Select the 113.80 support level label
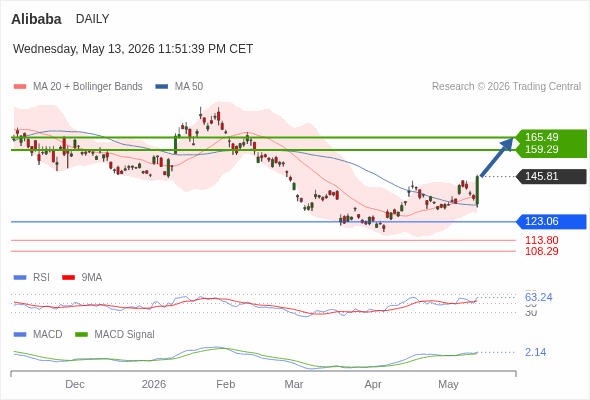This screenshot has height=400, width=590. tap(542, 240)
